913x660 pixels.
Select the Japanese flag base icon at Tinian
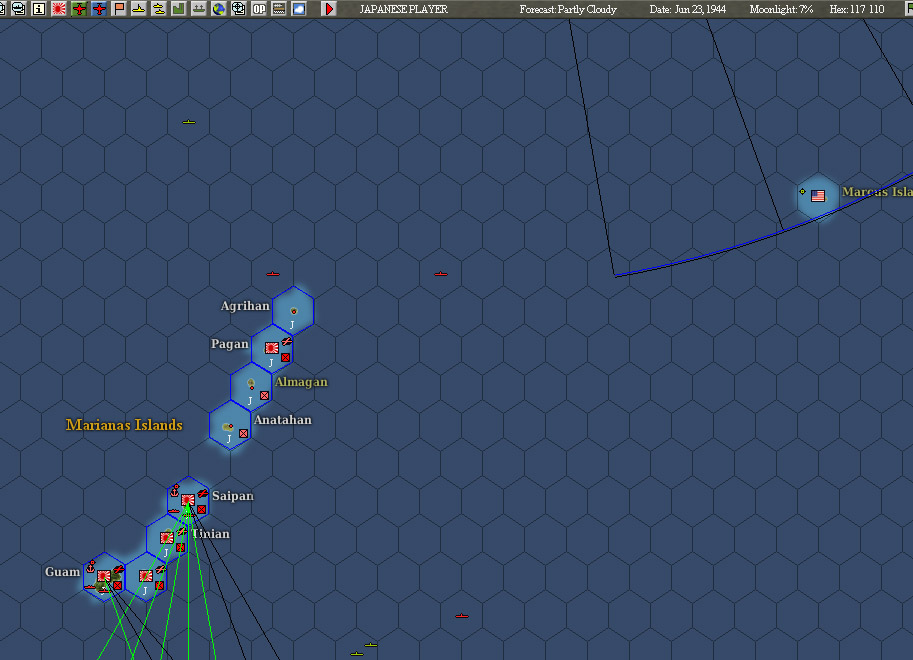167,538
